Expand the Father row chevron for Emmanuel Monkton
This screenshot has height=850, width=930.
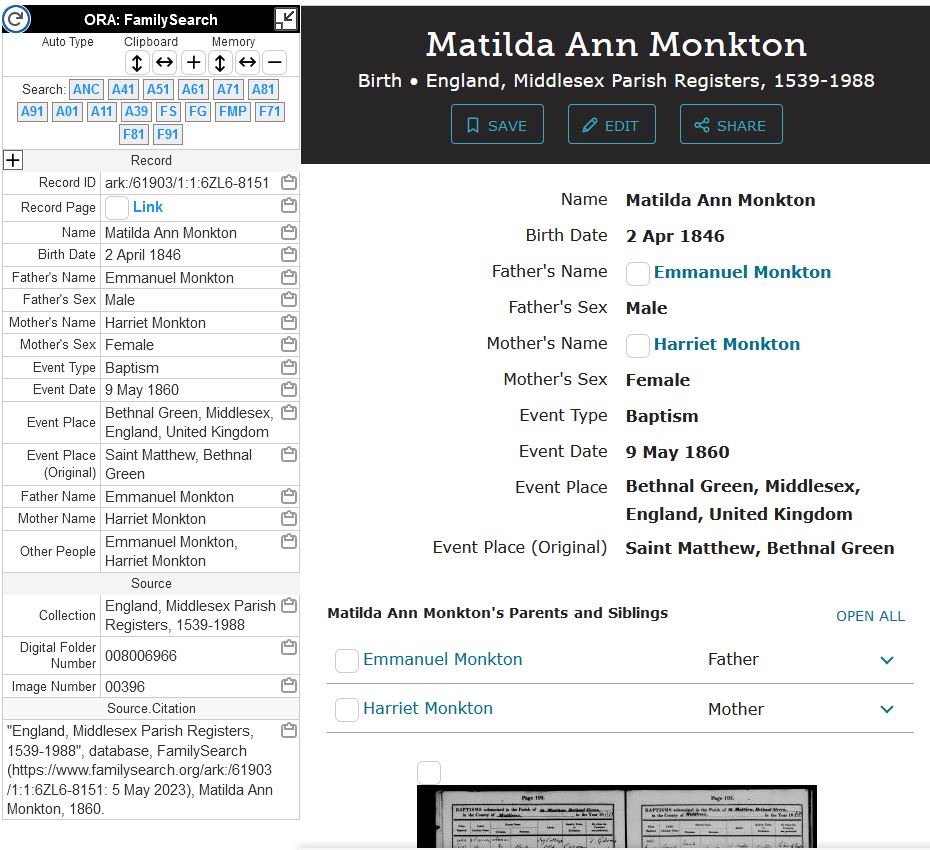(886, 660)
